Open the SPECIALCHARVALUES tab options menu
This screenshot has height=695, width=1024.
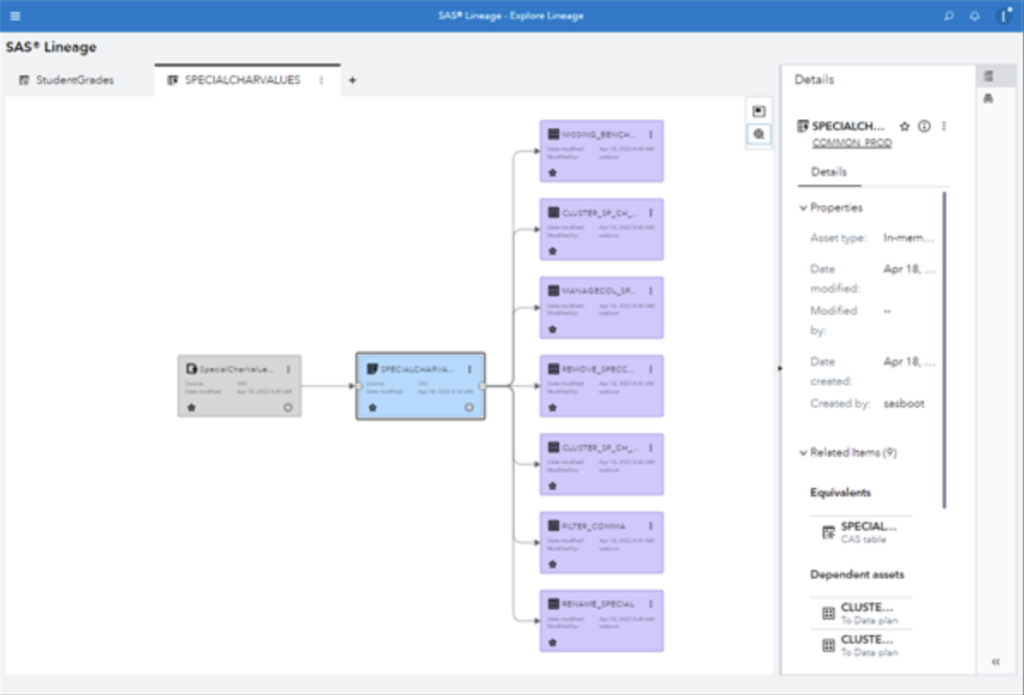click(x=321, y=80)
